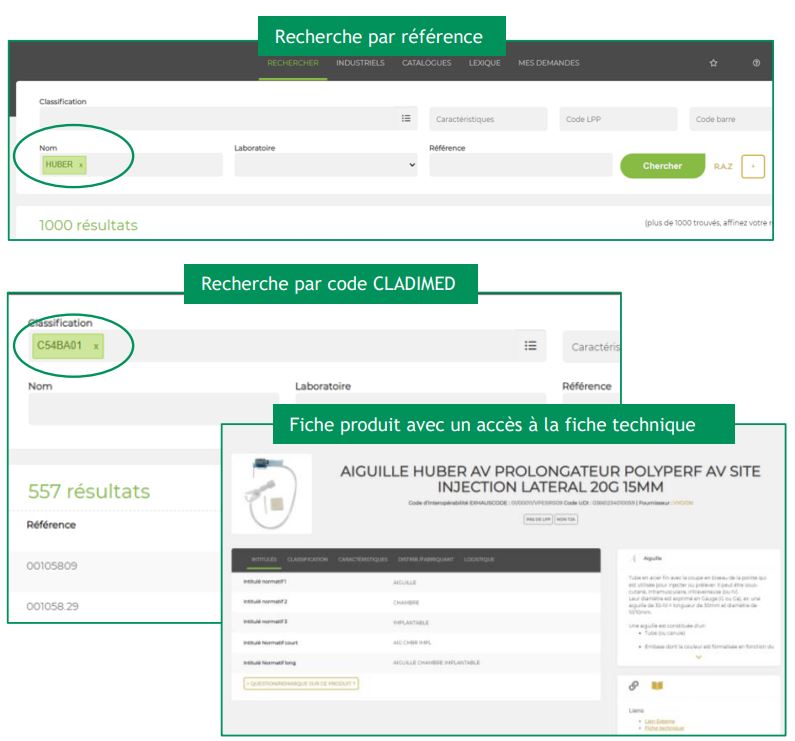The width and height of the screenshot is (795, 741).
Task: Open the INDUSTRIELS tab
Action: [x=360, y=63]
